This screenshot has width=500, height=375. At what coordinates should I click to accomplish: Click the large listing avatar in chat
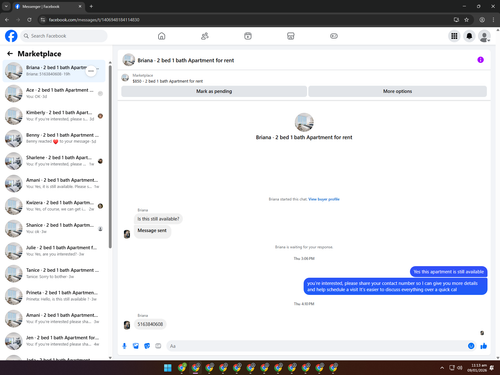click(x=304, y=122)
